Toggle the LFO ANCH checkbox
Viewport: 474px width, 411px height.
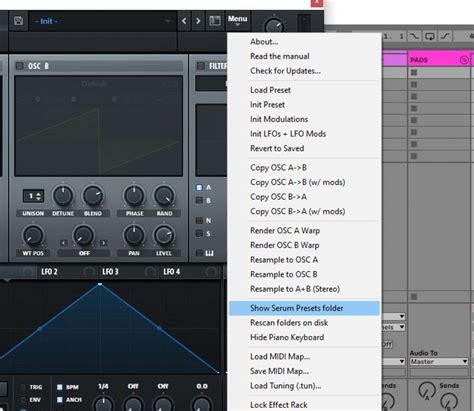point(60,399)
